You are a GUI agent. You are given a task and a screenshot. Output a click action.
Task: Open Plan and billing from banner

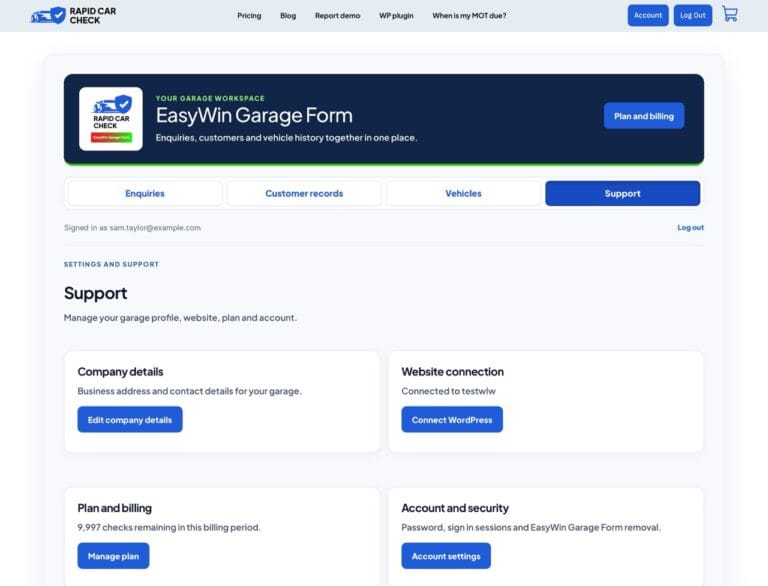[x=644, y=116]
